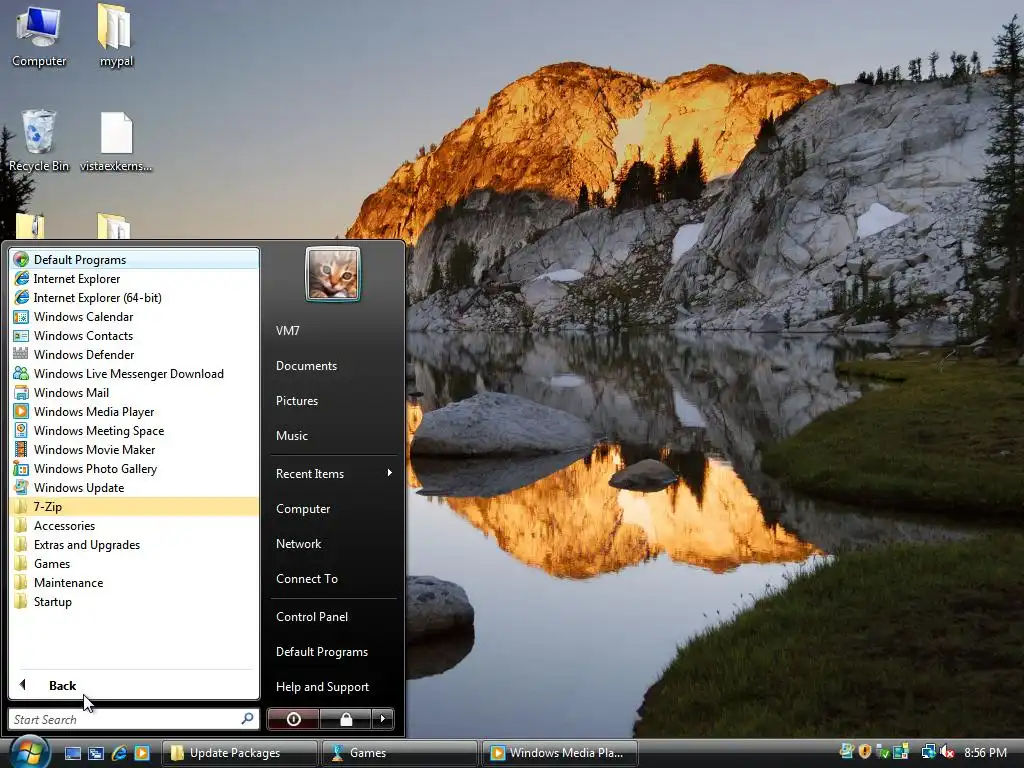1024x768 pixels.
Task: Switch to the Windows Media Player taskbar window
Action: coord(560,753)
